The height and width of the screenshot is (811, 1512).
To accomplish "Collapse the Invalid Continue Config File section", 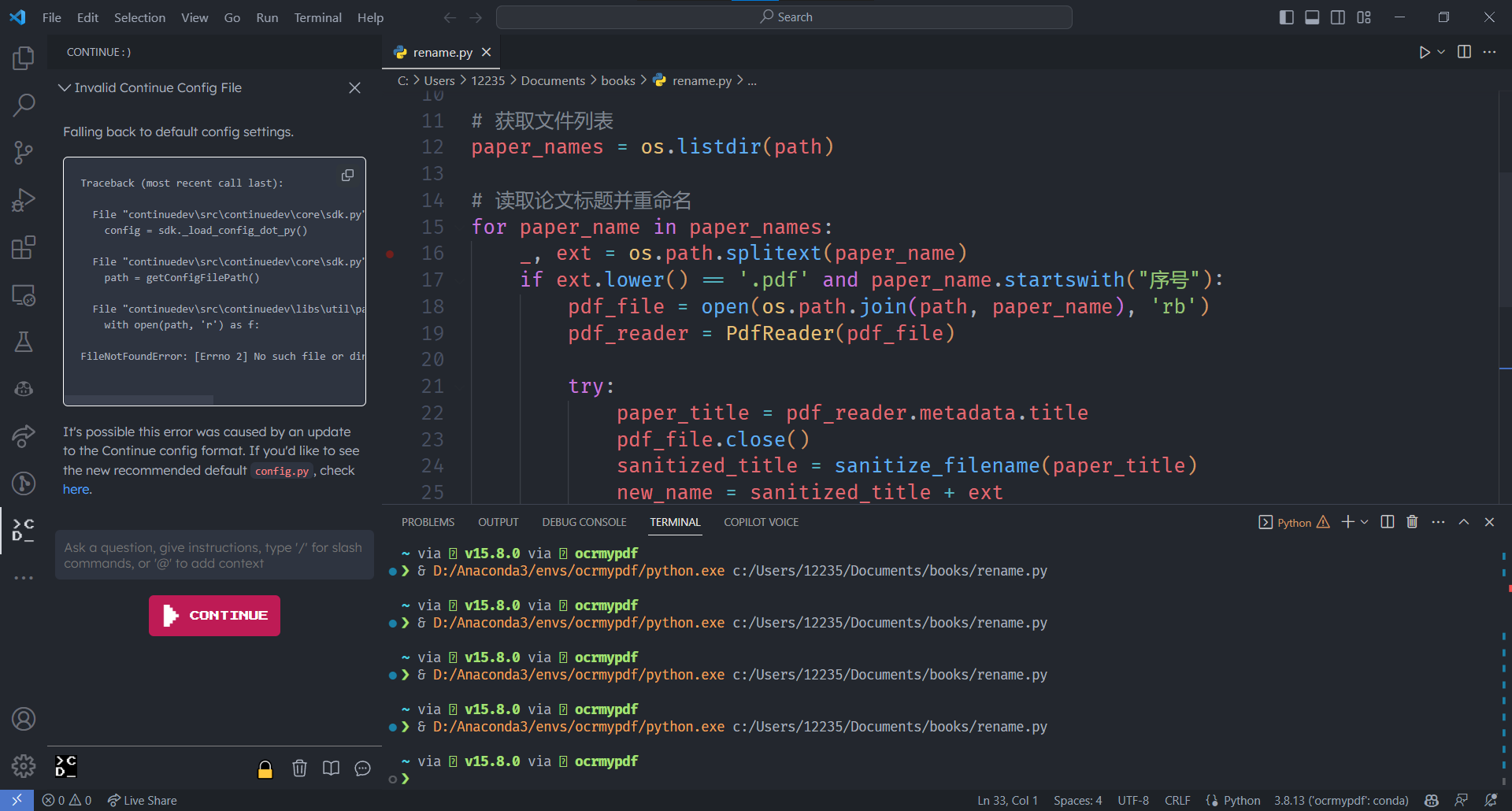I will coord(65,87).
